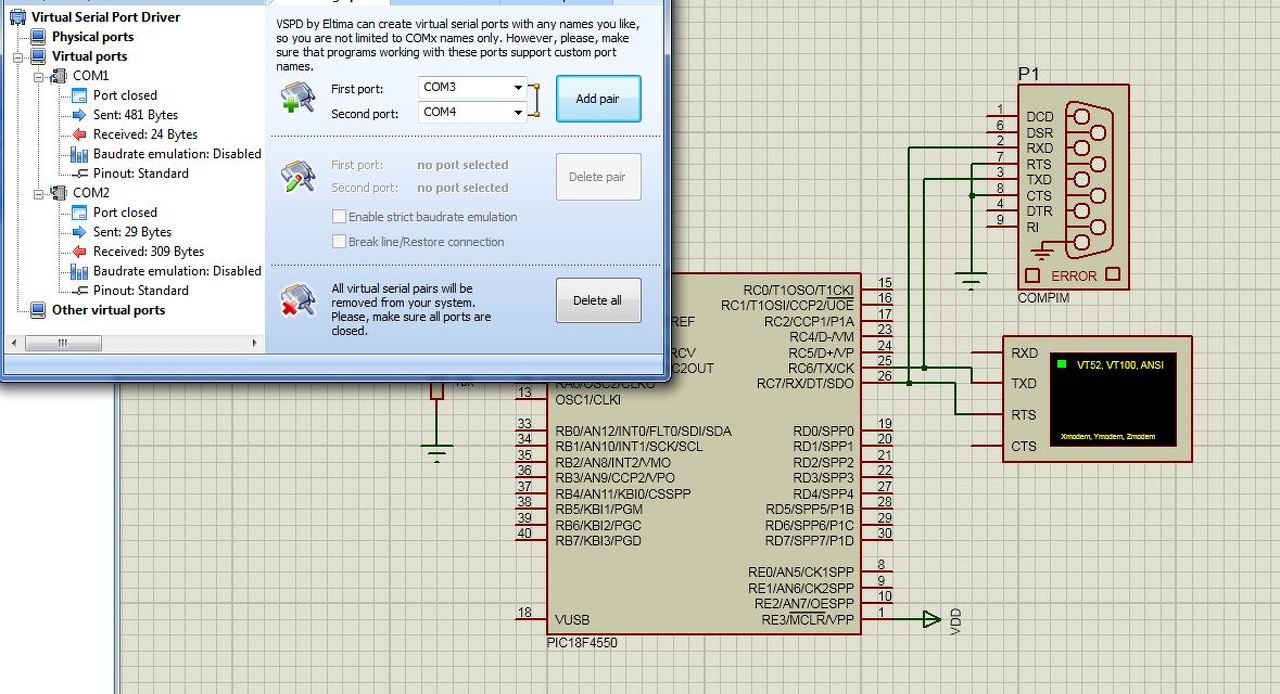Select 'Sent: 29 Bytes' under COM2
This screenshot has height=694, width=1280.
coord(132,232)
